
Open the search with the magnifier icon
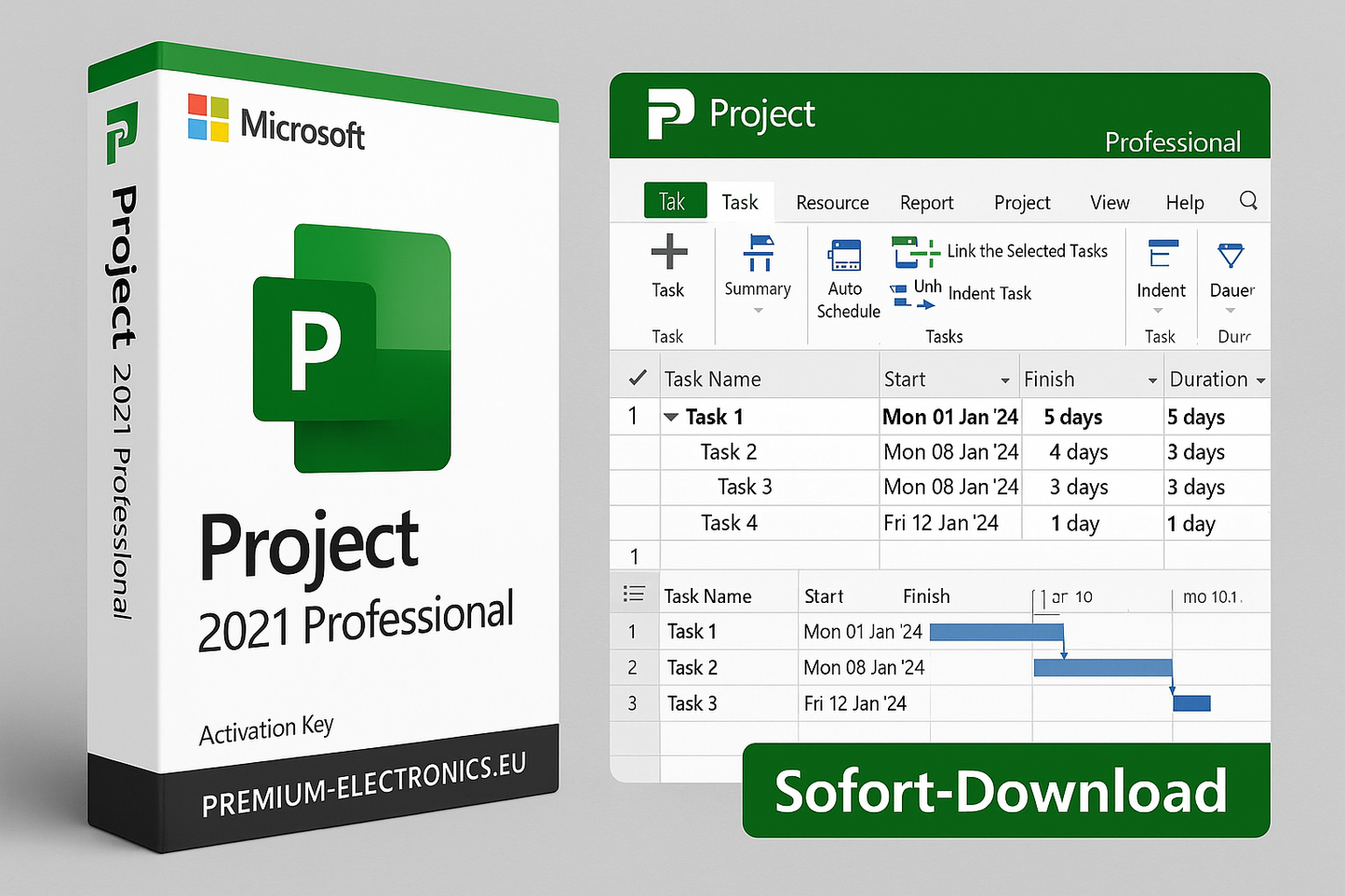pyautogui.click(x=1248, y=199)
